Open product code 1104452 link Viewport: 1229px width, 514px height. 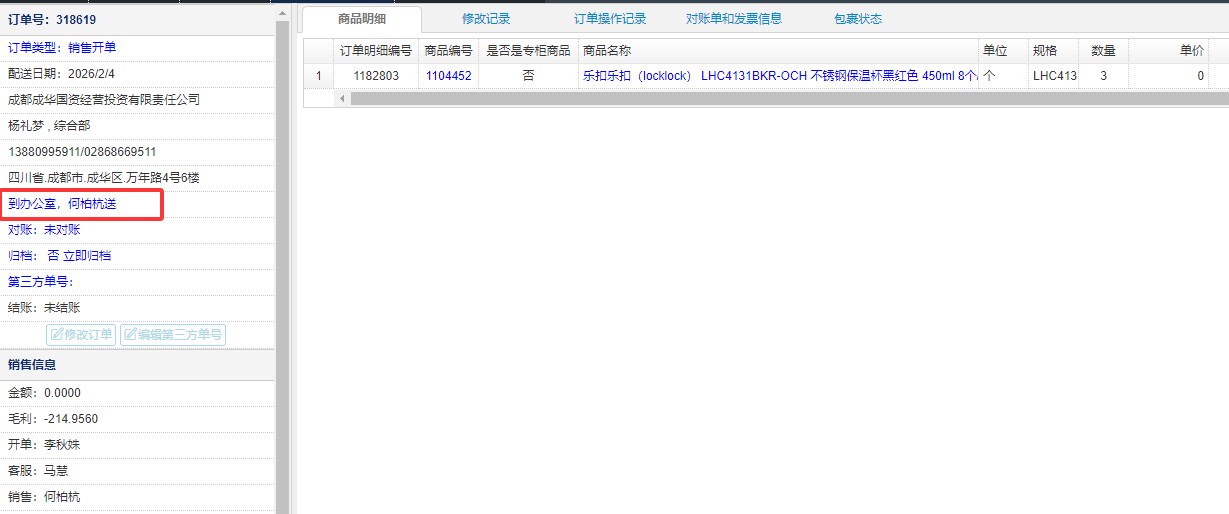tap(448, 76)
